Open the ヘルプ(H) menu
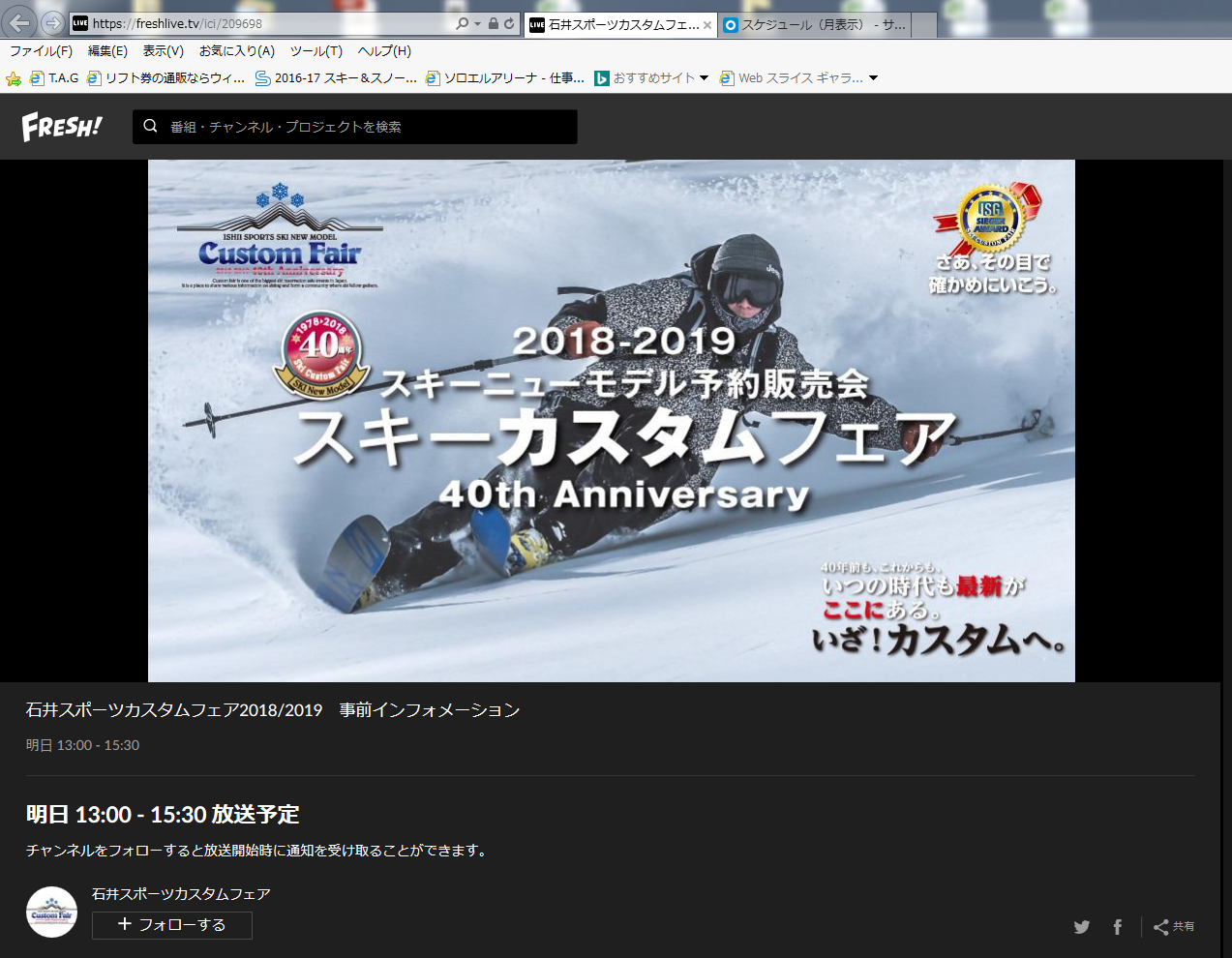This screenshot has width=1232, height=958. [384, 51]
